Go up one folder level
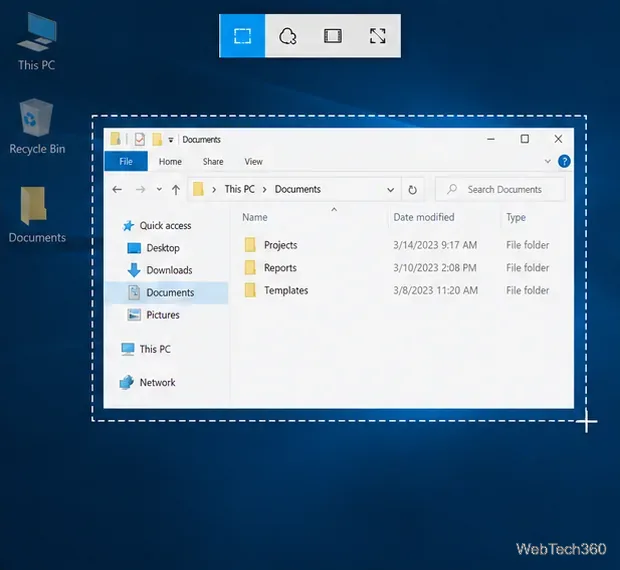620x570 pixels. coord(176,189)
